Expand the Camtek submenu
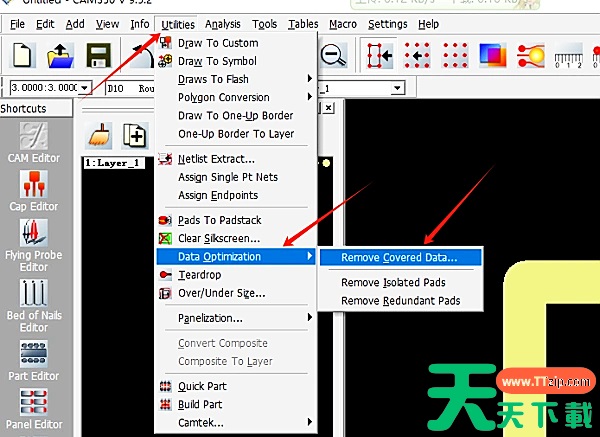This screenshot has height=437, width=600. pyautogui.click(x=236, y=423)
